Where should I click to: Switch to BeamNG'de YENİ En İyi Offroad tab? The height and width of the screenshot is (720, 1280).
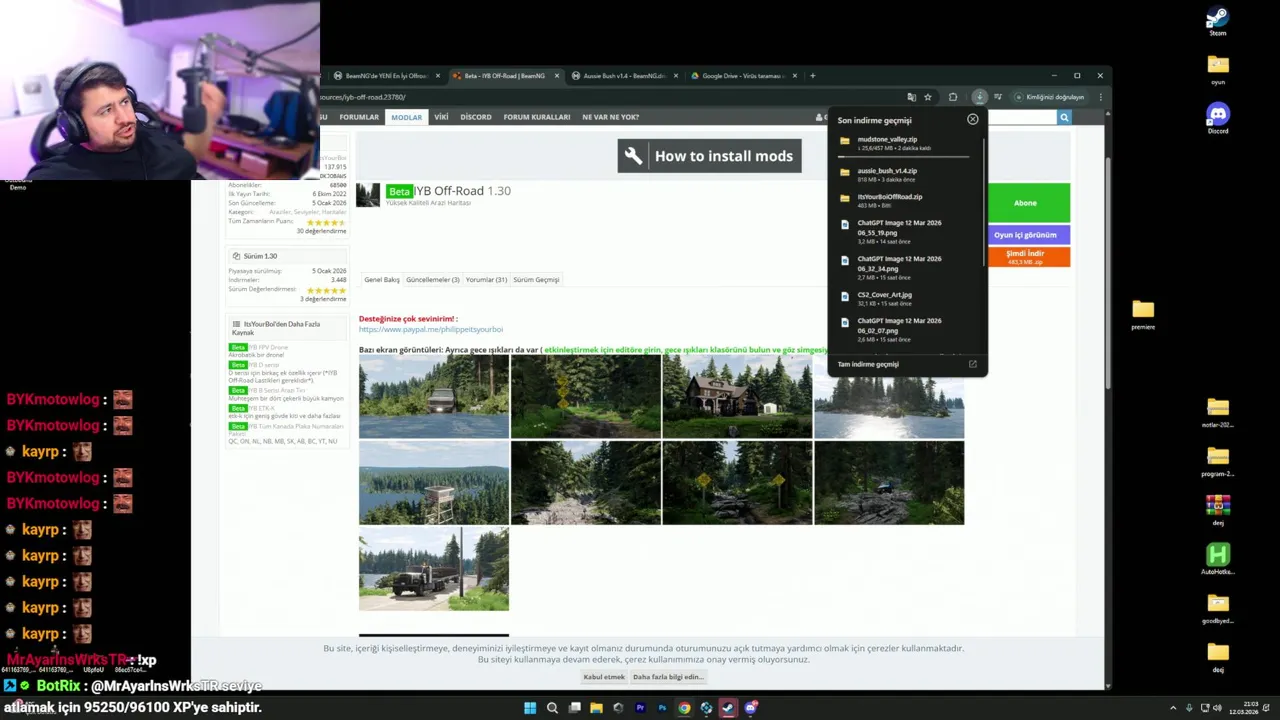[x=386, y=76]
